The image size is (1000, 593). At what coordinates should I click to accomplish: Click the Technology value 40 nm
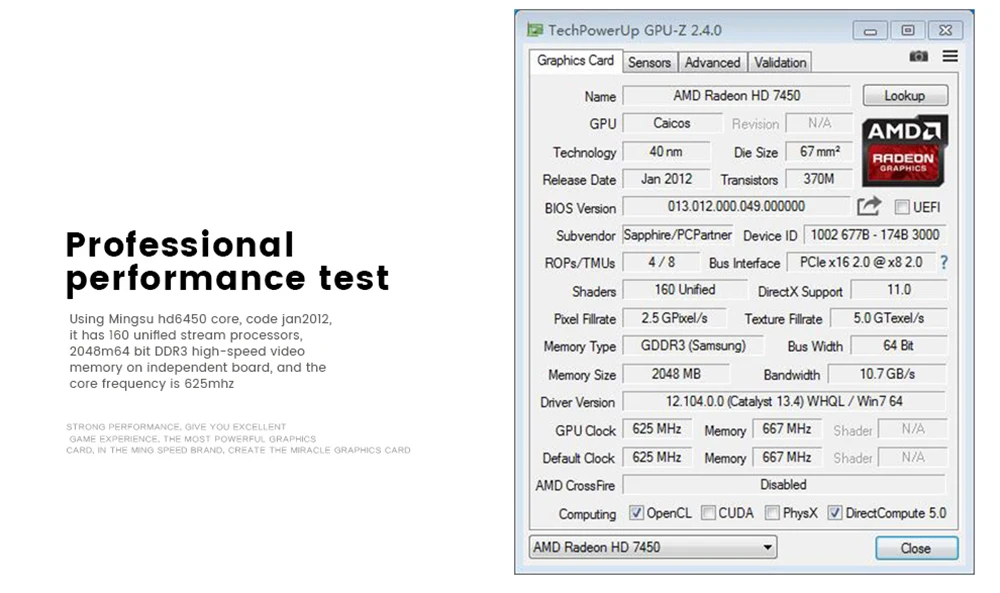[666, 152]
